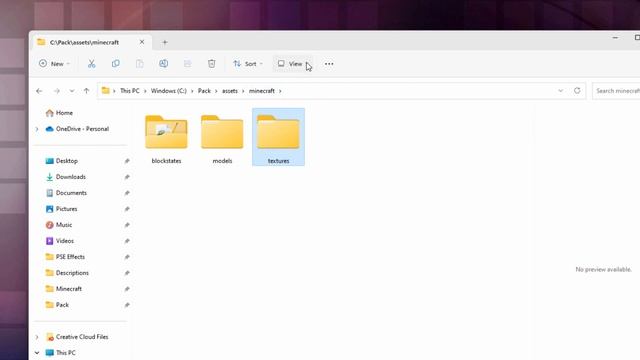The image size is (640, 360).
Task: Click the pin icon beside Desktop
Action: pyautogui.click(x=127, y=161)
